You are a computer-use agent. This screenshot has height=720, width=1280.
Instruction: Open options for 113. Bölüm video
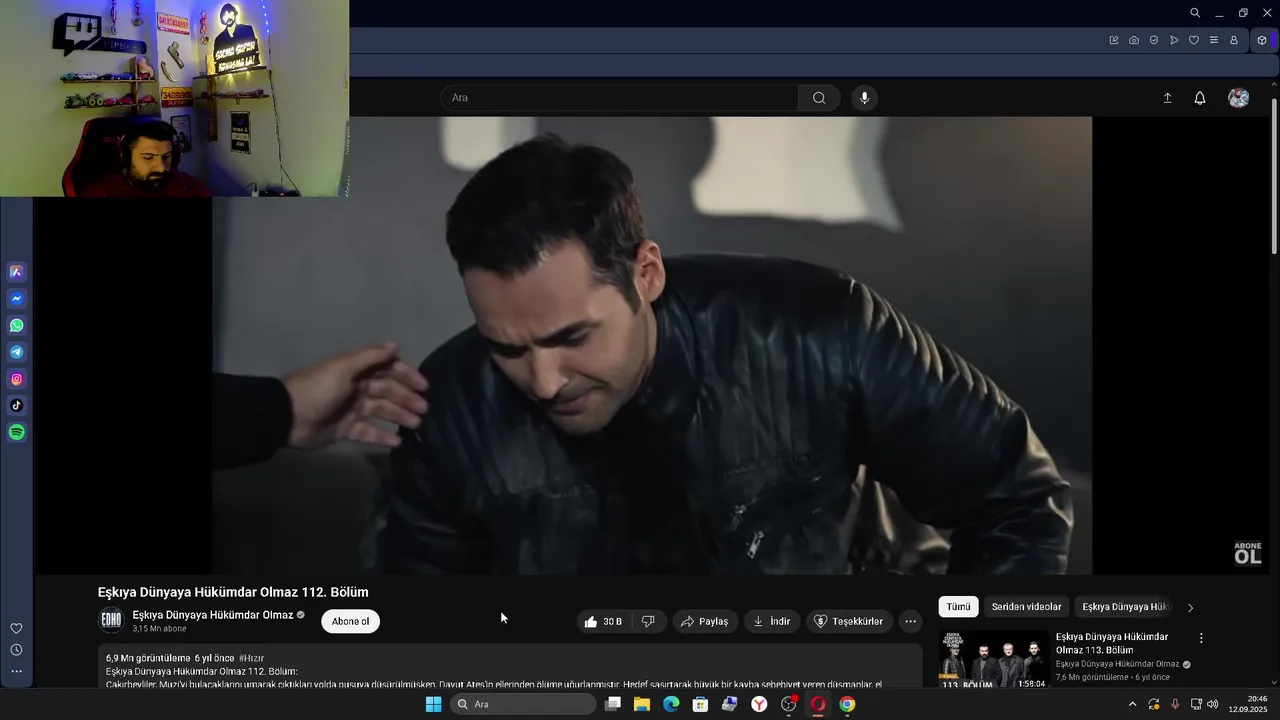pos(1201,638)
